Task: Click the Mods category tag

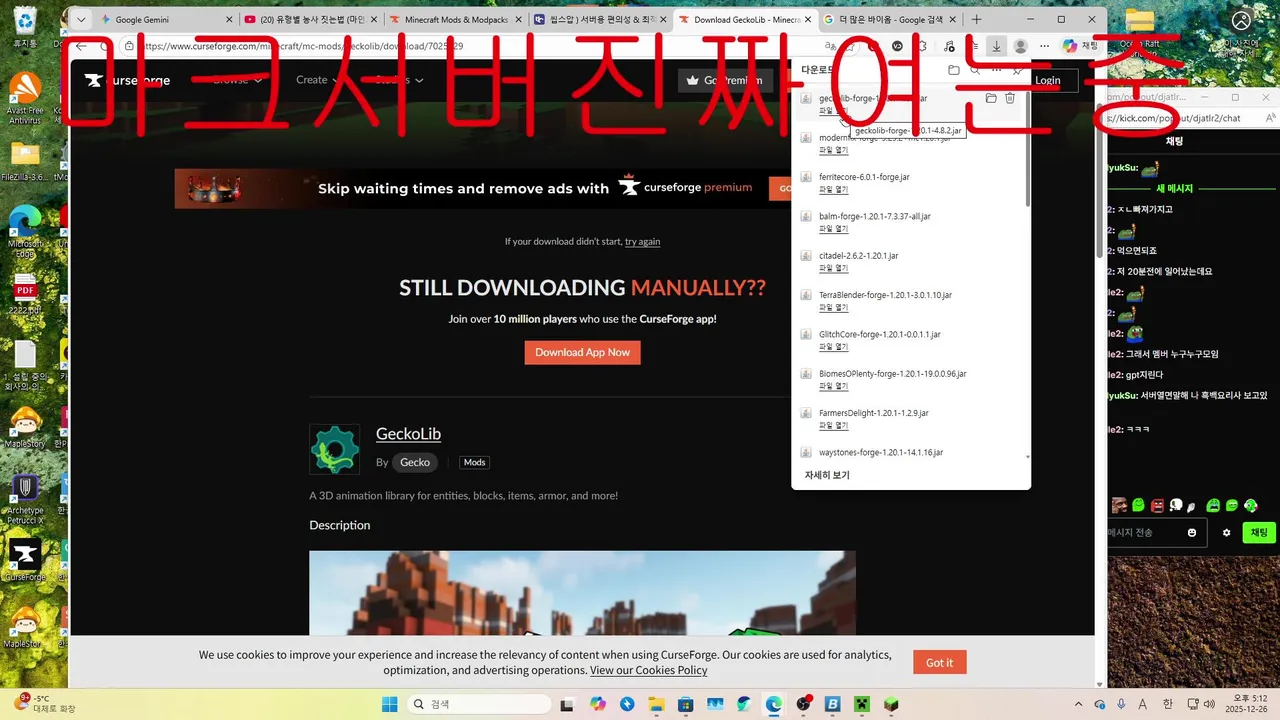Action: [474, 462]
